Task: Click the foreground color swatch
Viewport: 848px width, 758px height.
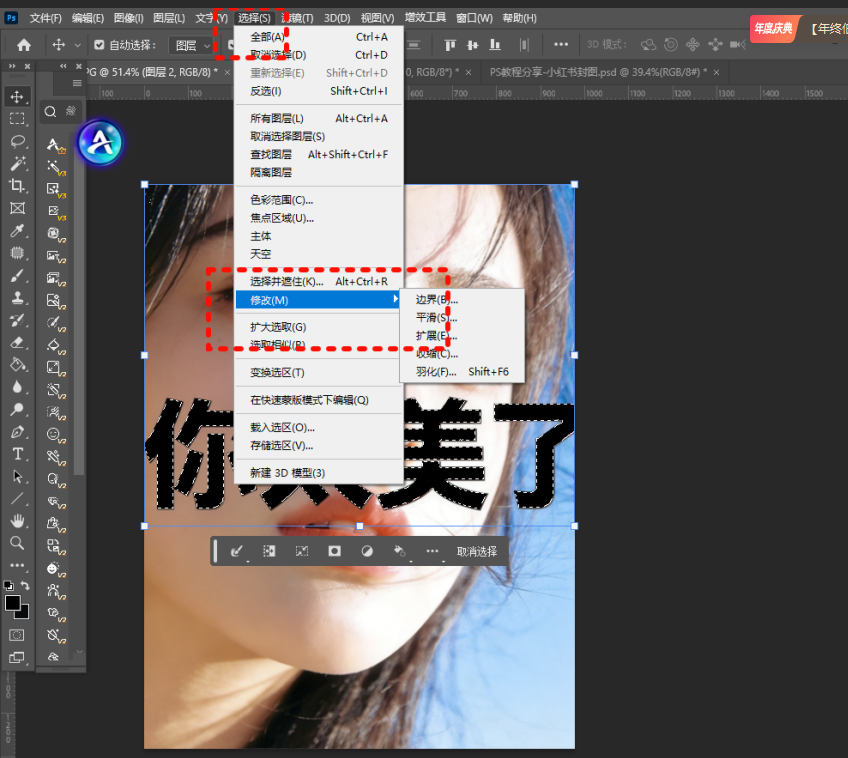Action: click(x=13, y=603)
